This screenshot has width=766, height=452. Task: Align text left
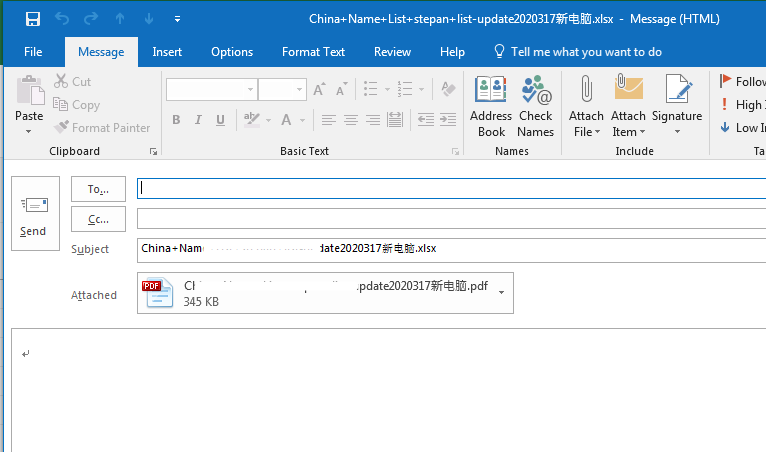pos(329,120)
